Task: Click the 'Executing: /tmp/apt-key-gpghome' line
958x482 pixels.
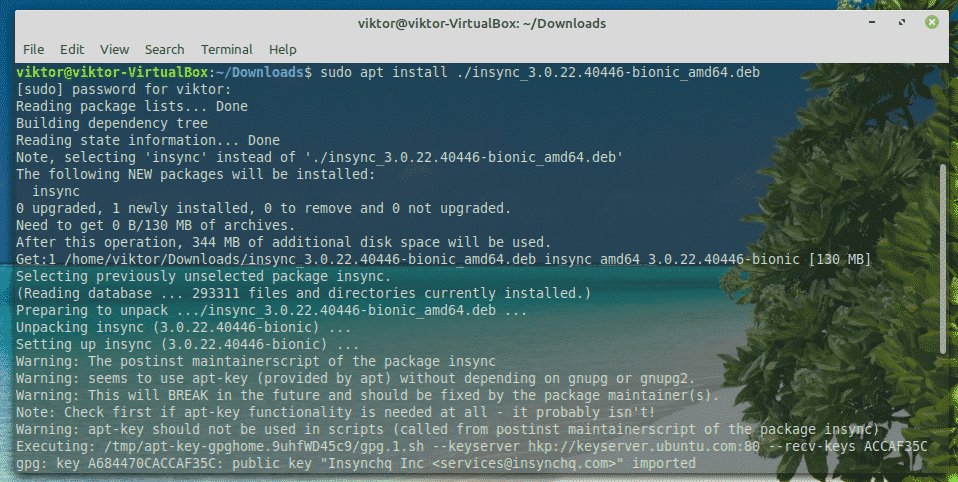Action: click(472, 446)
